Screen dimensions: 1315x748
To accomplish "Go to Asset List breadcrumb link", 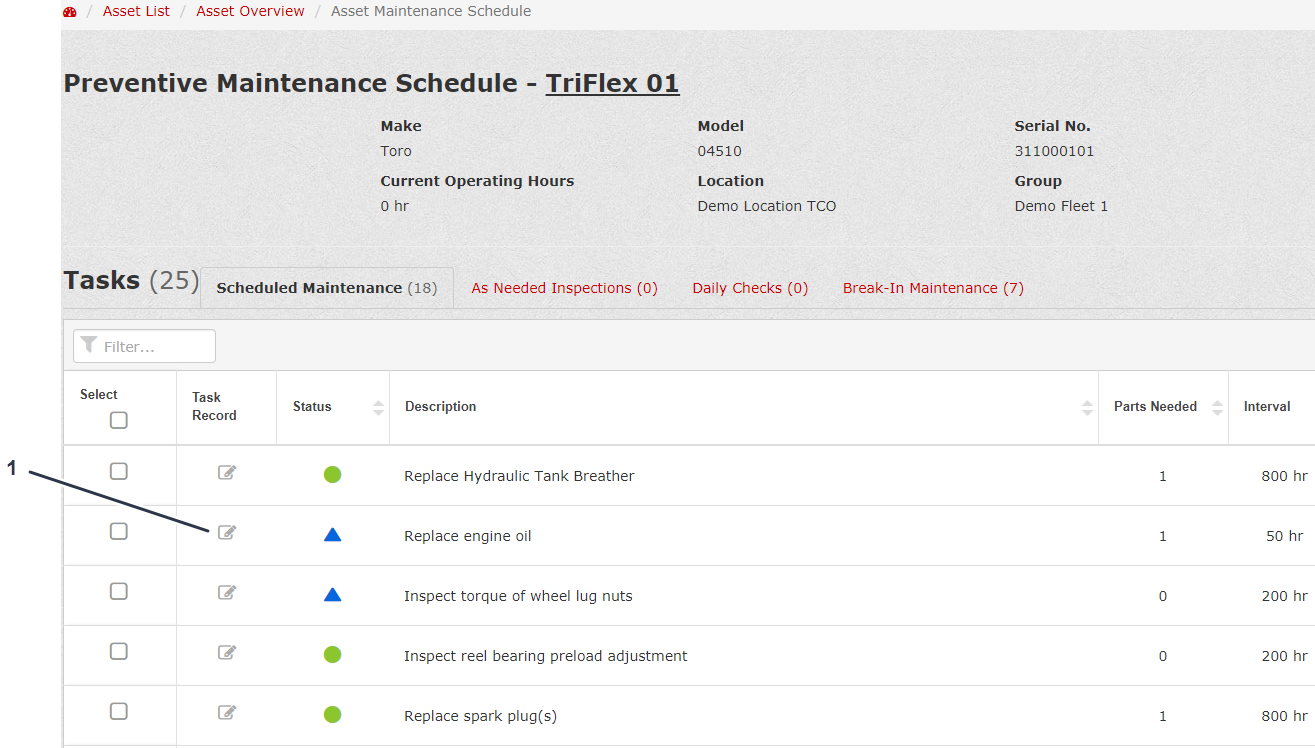I will (136, 12).
